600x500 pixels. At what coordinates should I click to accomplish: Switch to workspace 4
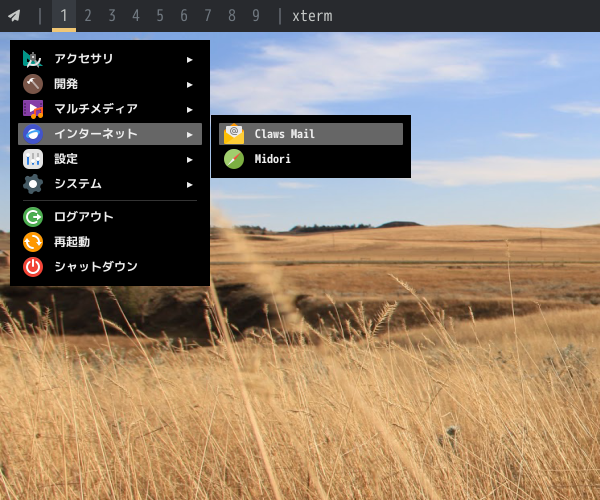coord(136,16)
